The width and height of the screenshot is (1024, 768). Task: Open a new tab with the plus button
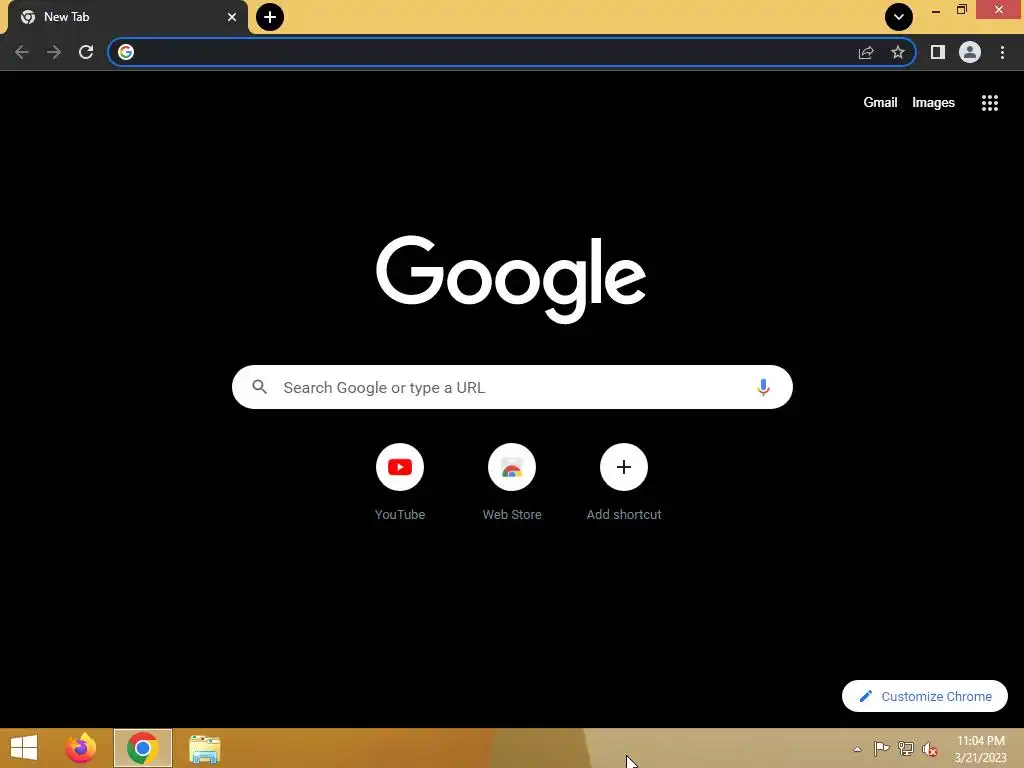(x=270, y=17)
